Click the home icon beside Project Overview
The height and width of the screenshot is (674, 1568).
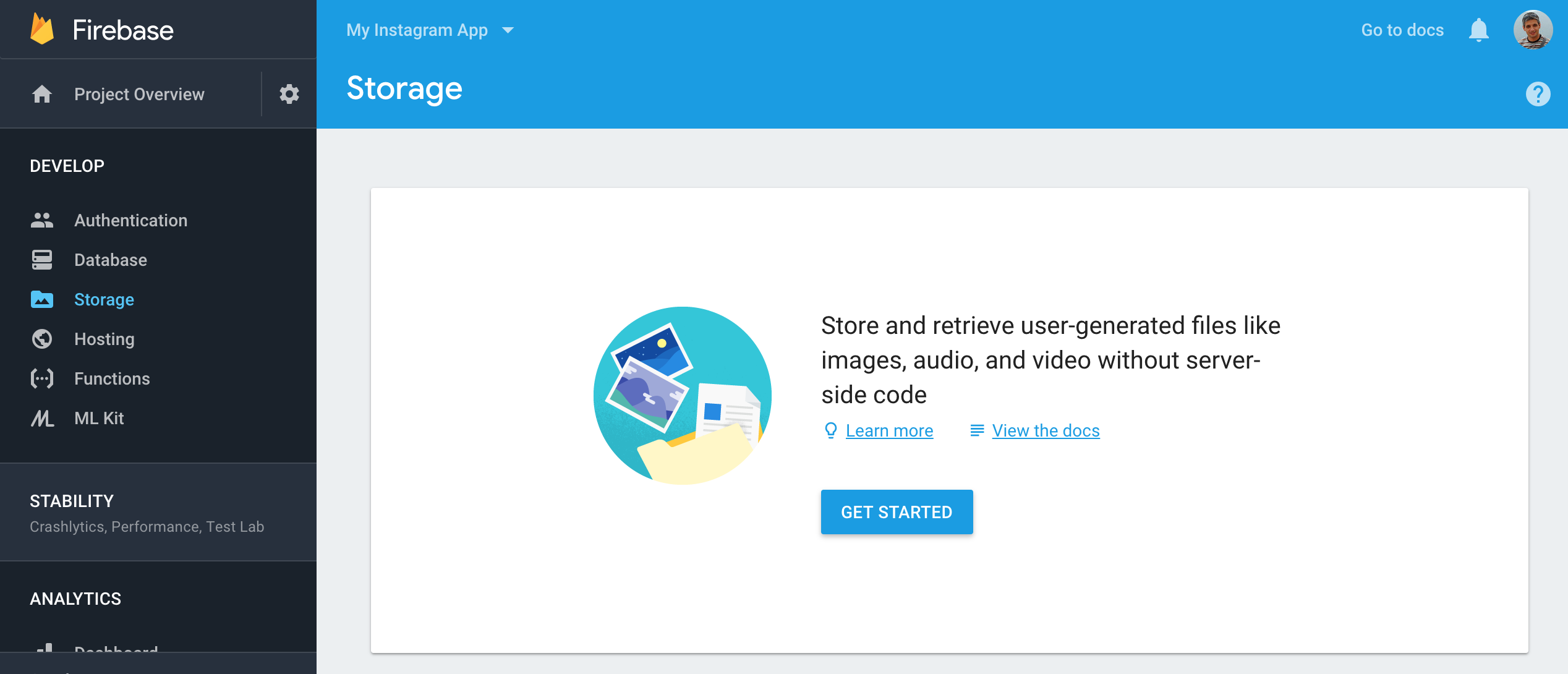point(42,94)
